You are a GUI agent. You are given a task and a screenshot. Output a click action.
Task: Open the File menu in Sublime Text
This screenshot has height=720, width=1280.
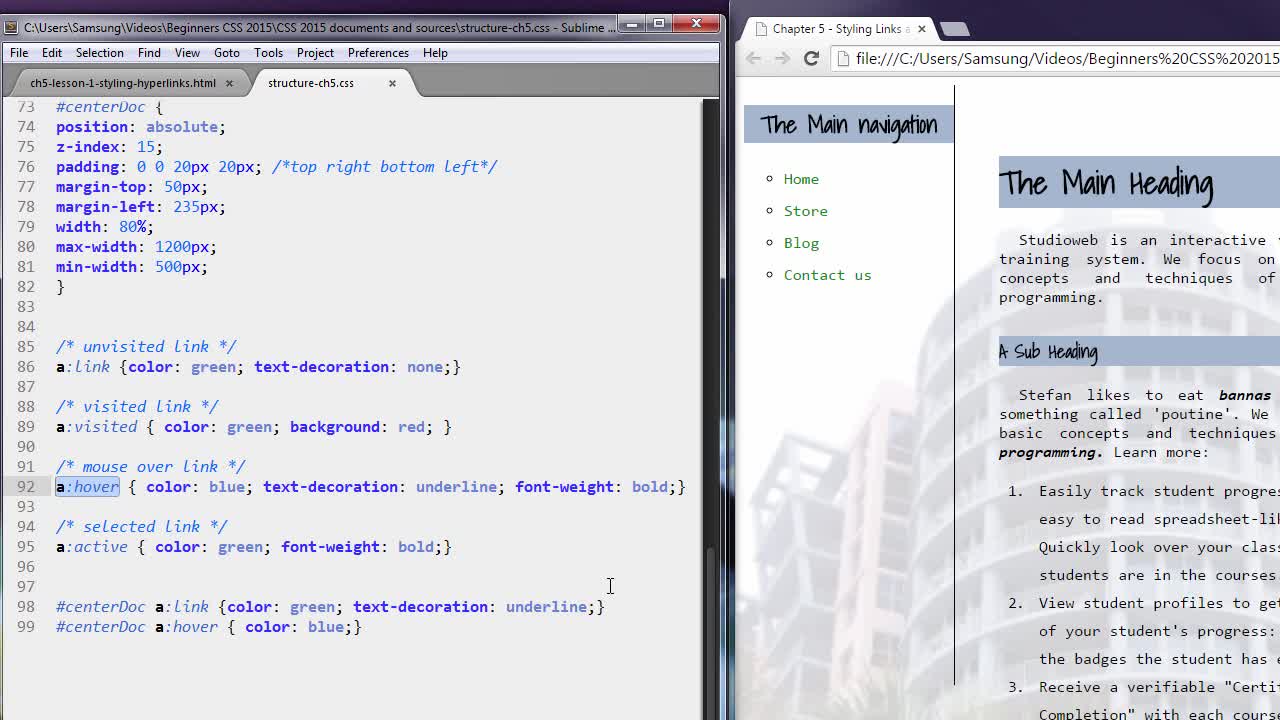coord(19,53)
